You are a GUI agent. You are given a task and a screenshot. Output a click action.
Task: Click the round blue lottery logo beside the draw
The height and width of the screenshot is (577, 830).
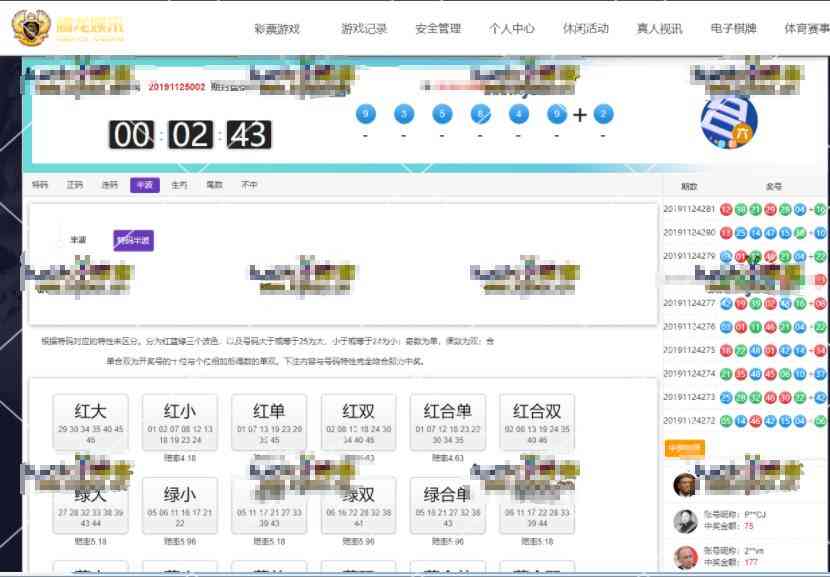(x=729, y=121)
